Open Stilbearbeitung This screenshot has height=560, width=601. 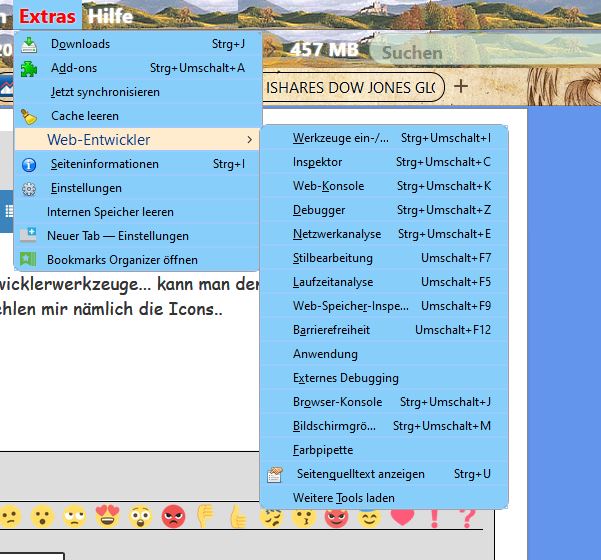click(384, 258)
